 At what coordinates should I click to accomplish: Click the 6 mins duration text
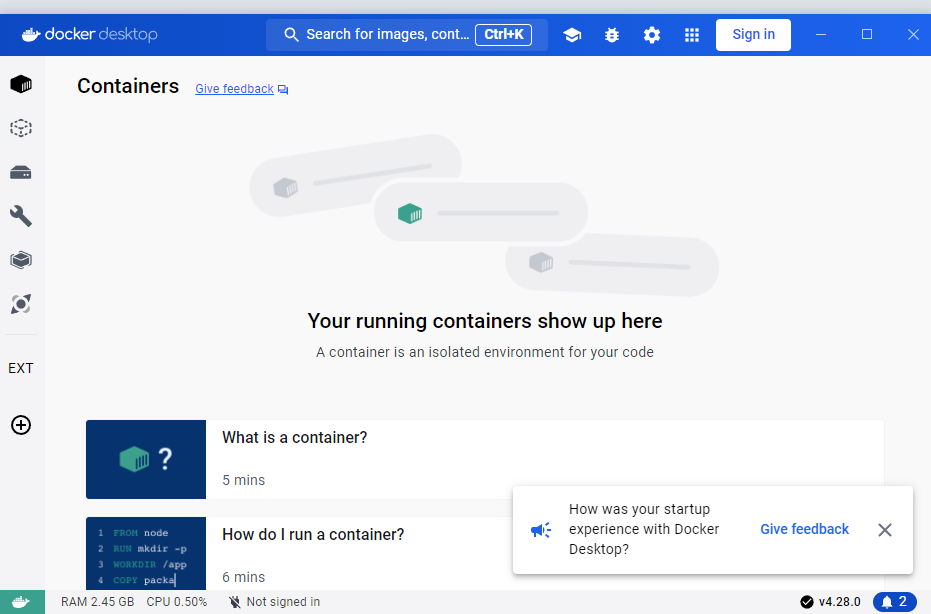click(243, 577)
